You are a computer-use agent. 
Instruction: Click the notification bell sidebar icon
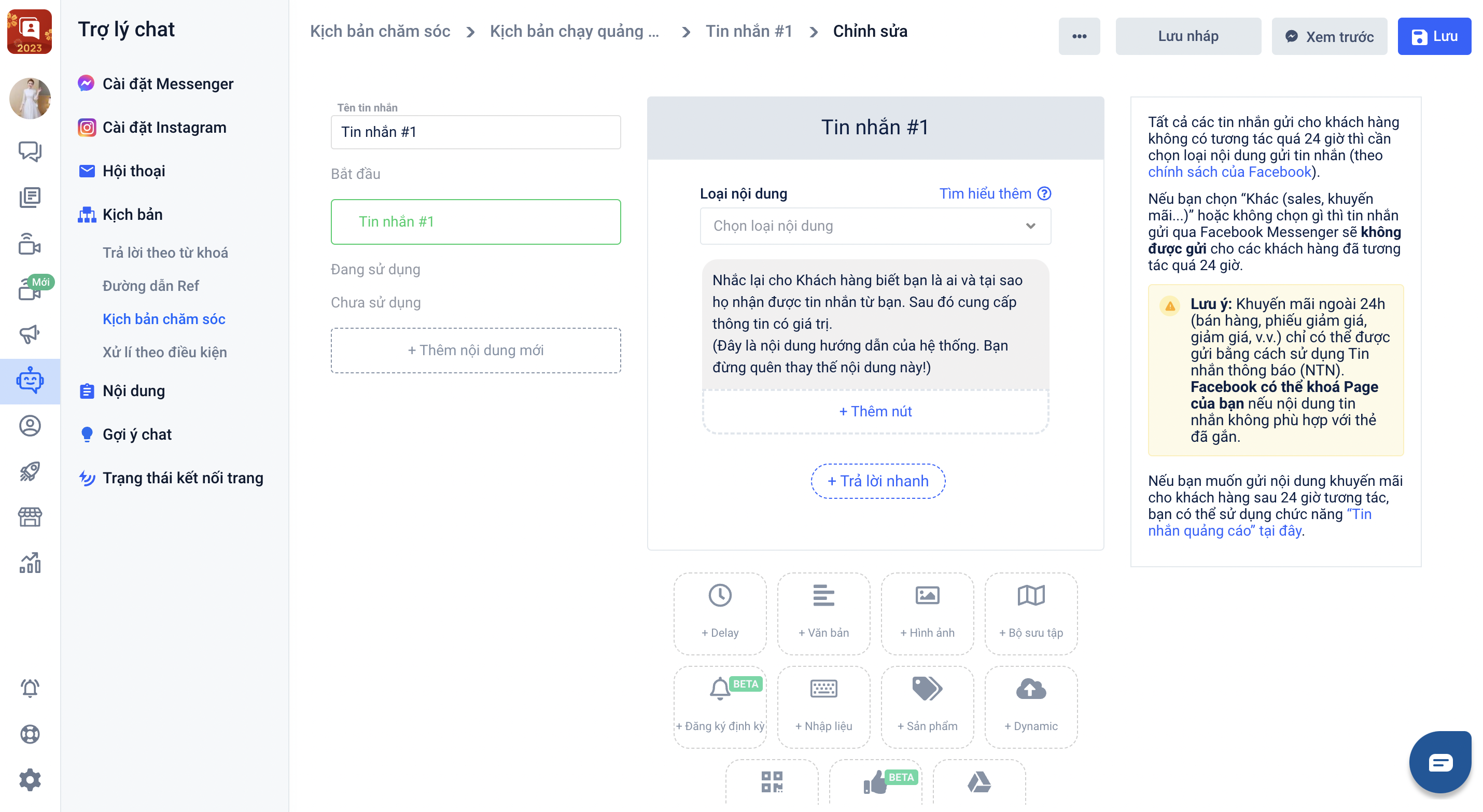click(30, 688)
